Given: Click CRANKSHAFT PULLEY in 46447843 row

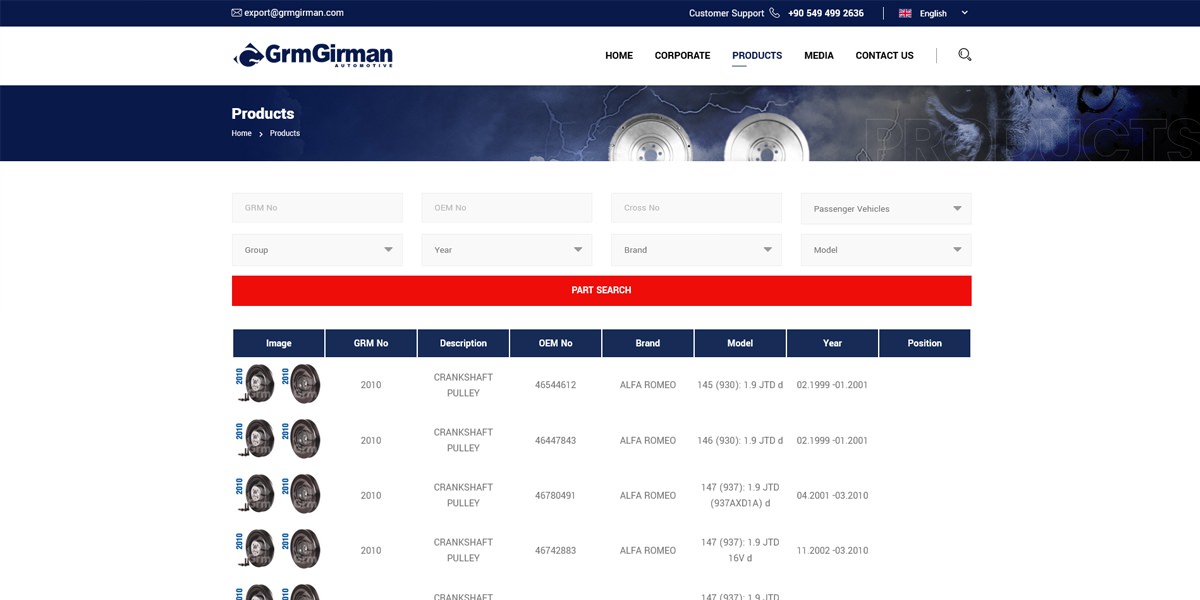Looking at the screenshot, I should click(x=463, y=440).
